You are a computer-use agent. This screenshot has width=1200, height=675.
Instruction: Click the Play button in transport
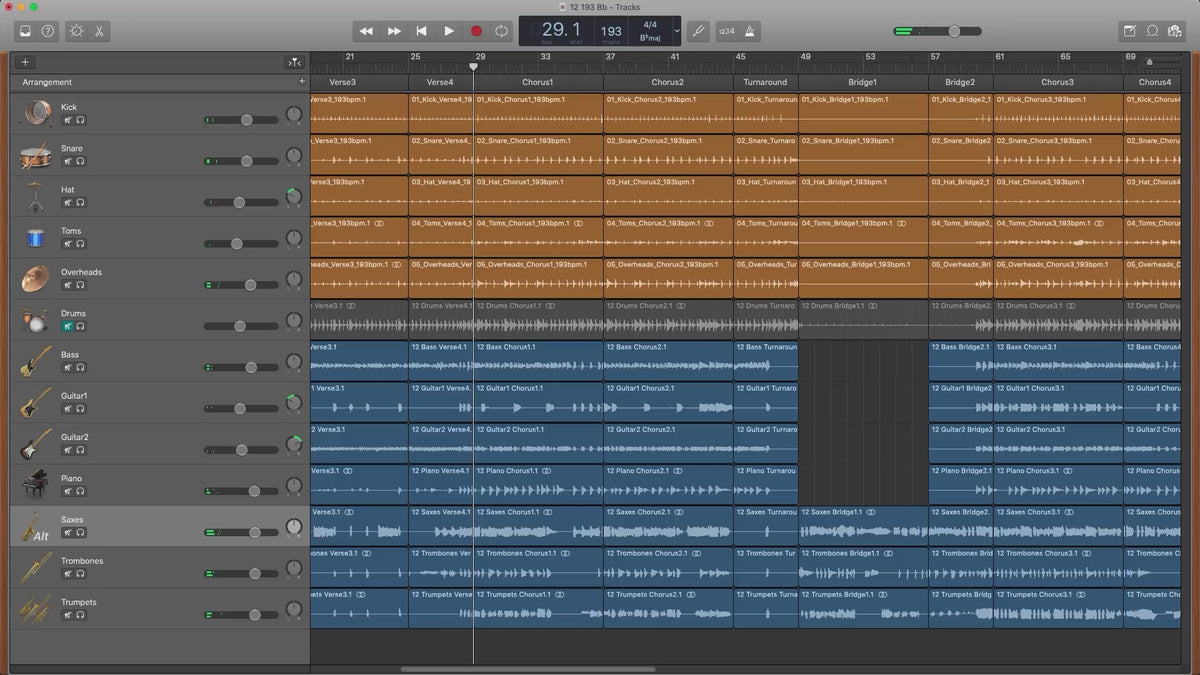click(x=448, y=31)
